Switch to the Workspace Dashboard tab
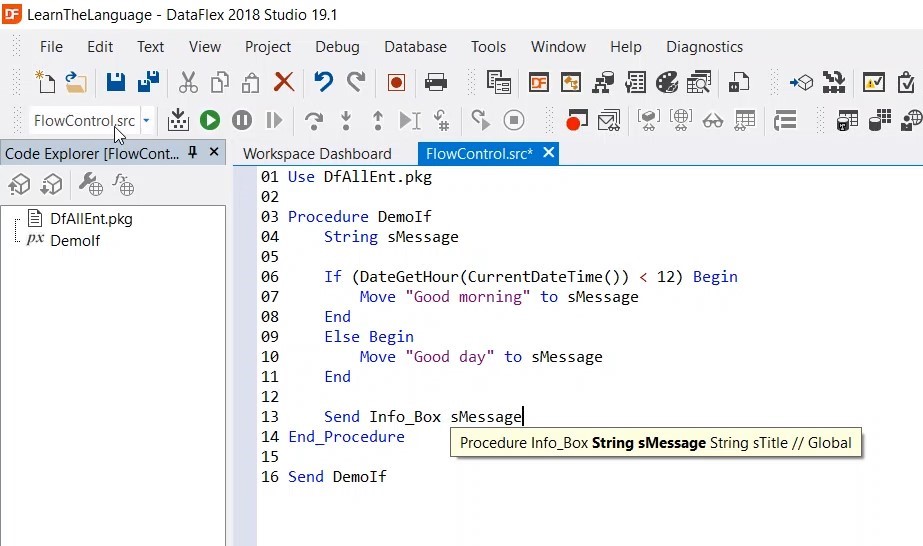Screen dimensions: 923x546 point(317,153)
